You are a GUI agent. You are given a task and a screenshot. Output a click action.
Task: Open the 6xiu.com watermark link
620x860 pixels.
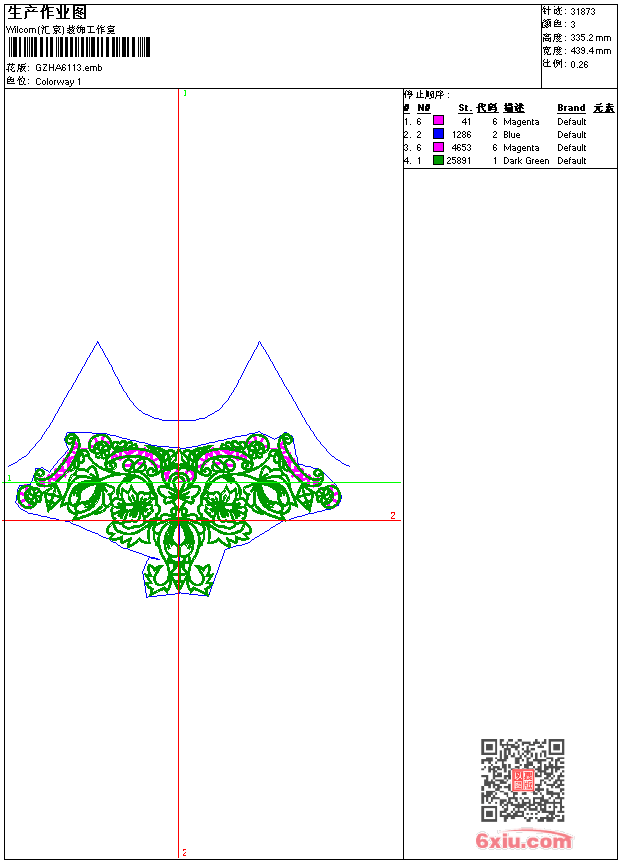(x=523, y=840)
